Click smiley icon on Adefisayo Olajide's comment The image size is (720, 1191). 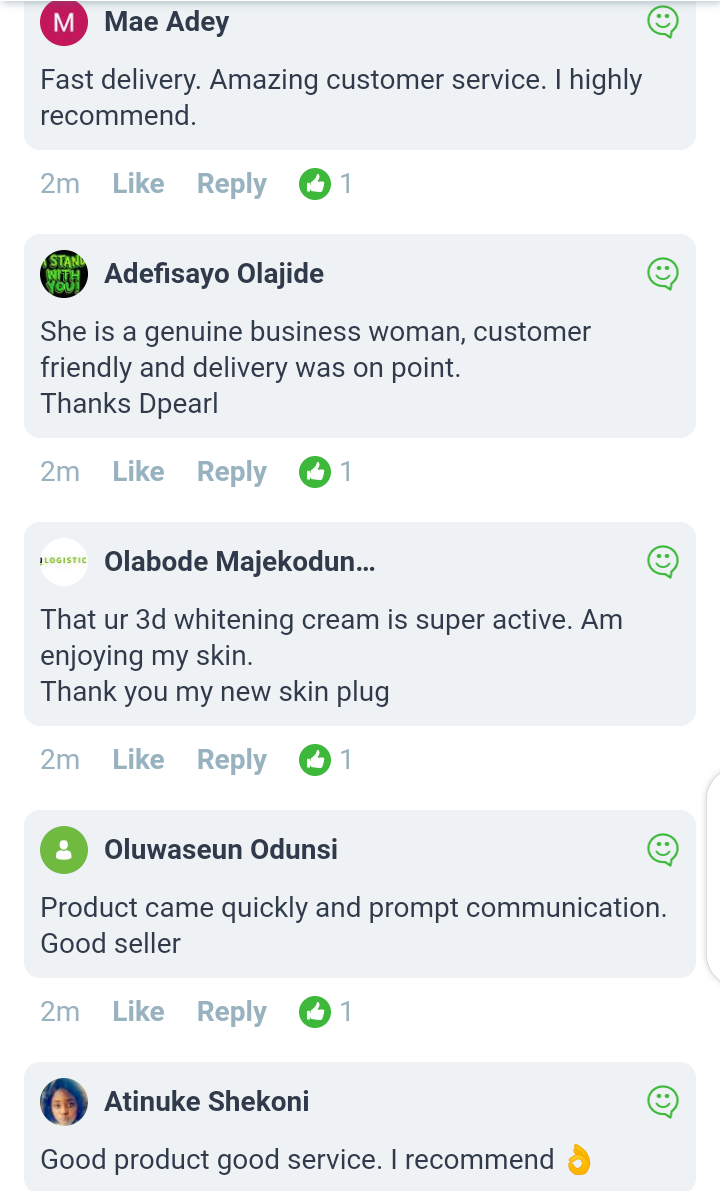click(663, 273)
